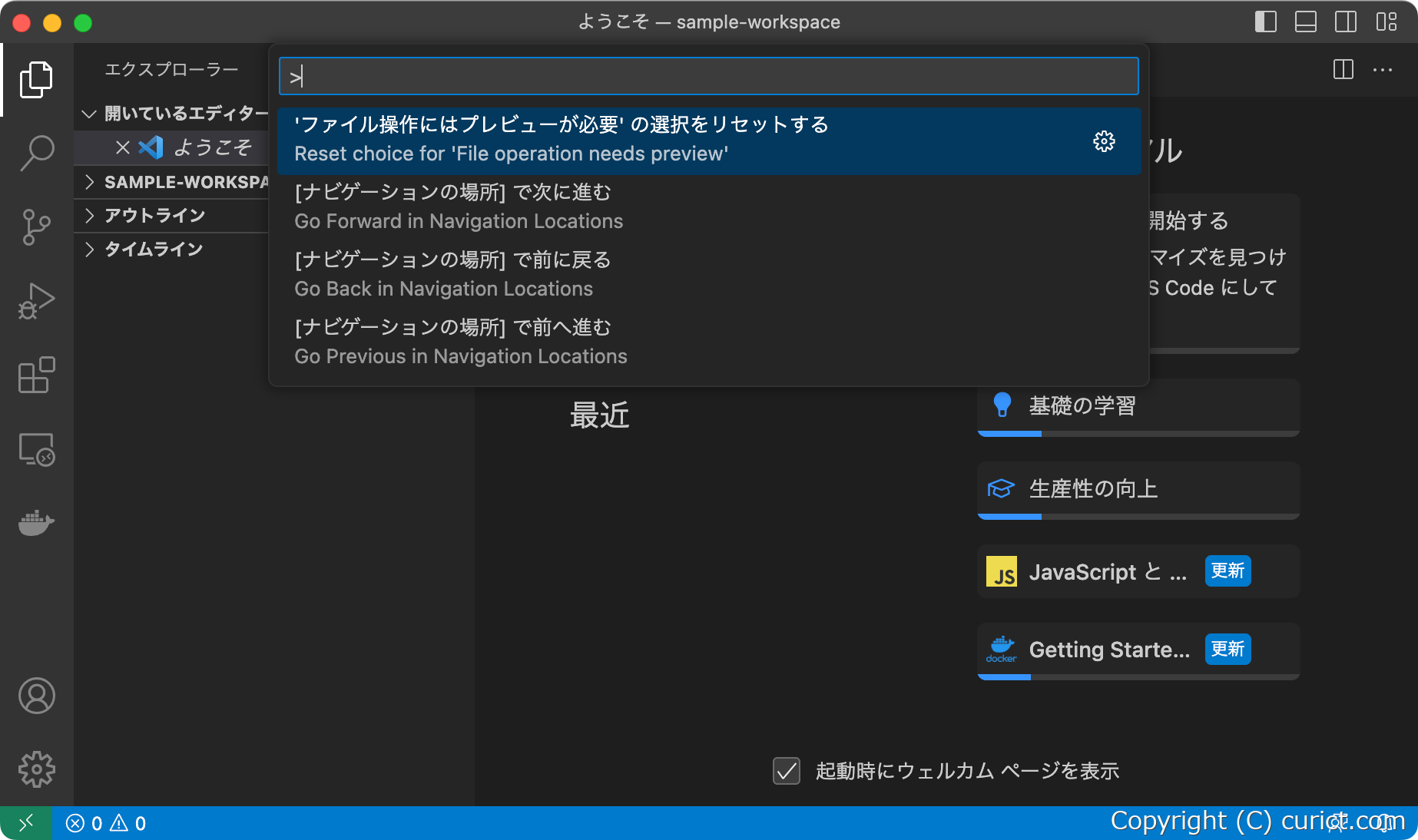The width and height of the screenshot is (1418, 840).
Task: Select the Source Control icon
Action: pos(36,227)
